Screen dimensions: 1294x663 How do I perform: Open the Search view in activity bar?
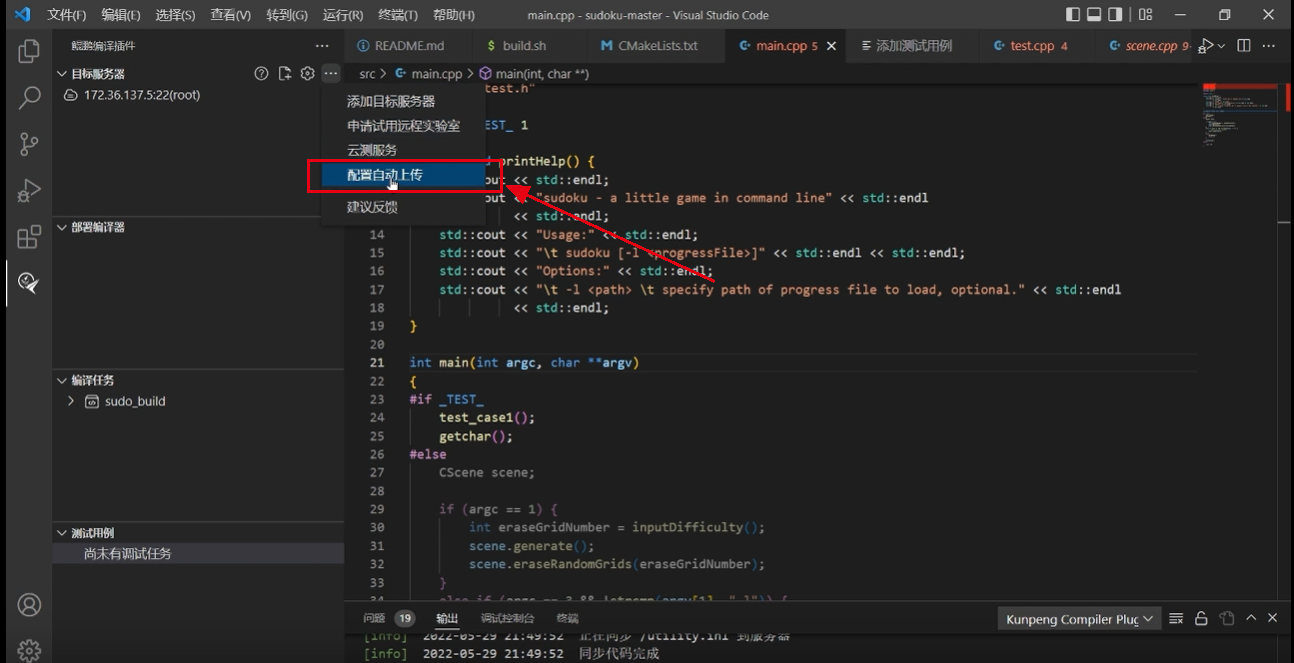29,97
